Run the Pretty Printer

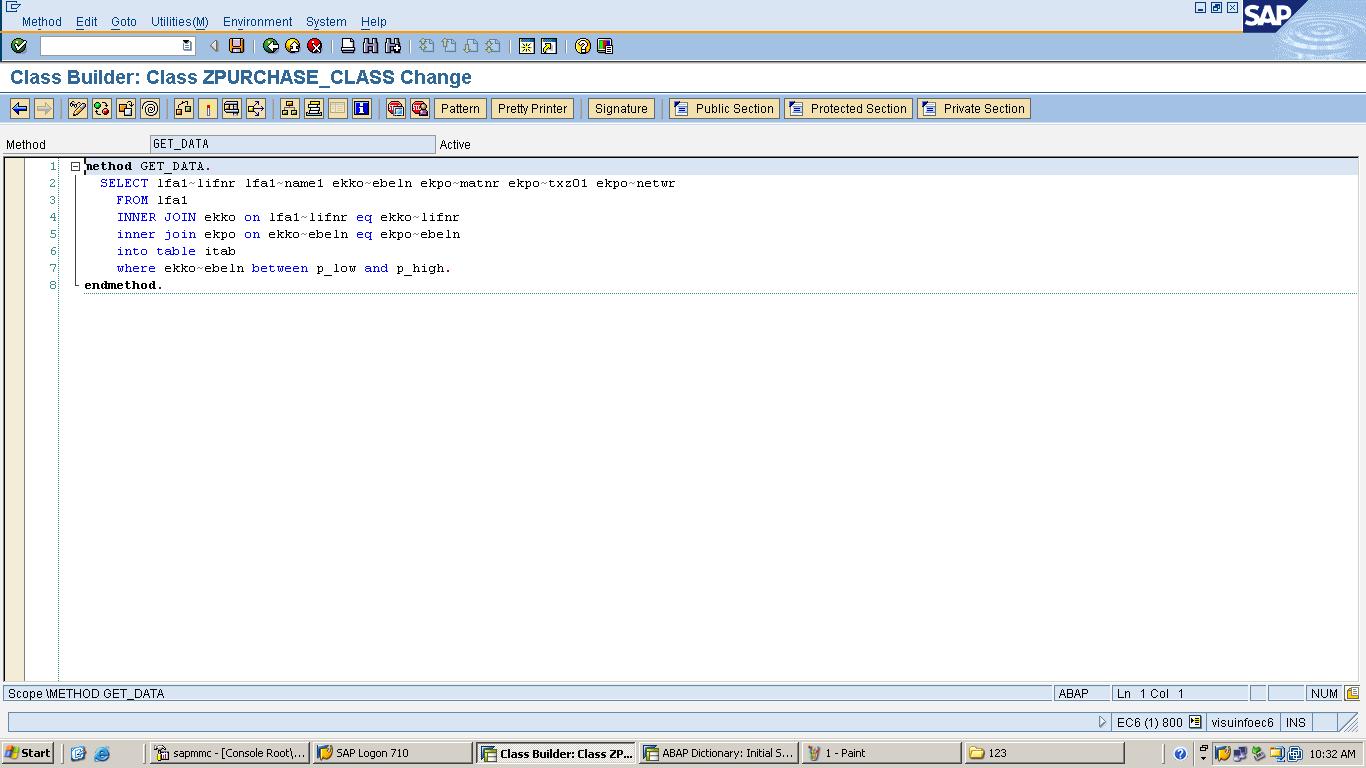[x=532, y=108]
